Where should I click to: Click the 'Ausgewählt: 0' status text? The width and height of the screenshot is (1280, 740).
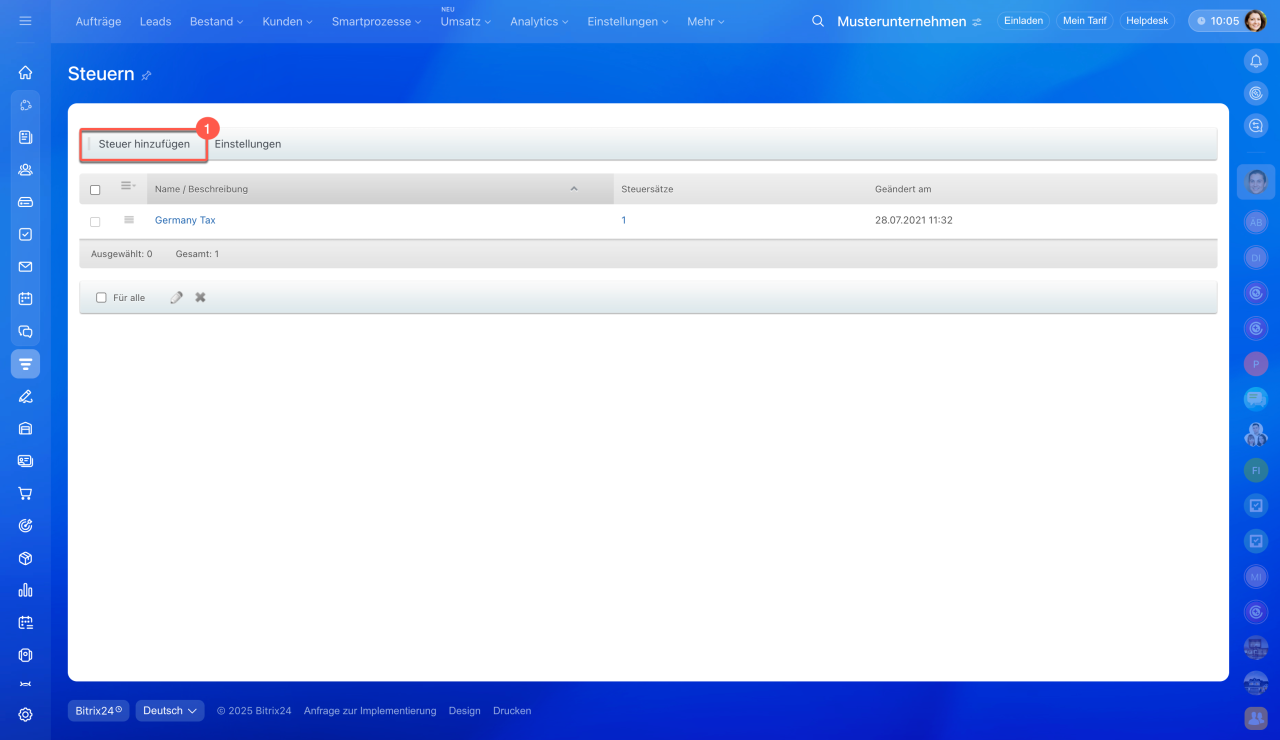[122, 254]
